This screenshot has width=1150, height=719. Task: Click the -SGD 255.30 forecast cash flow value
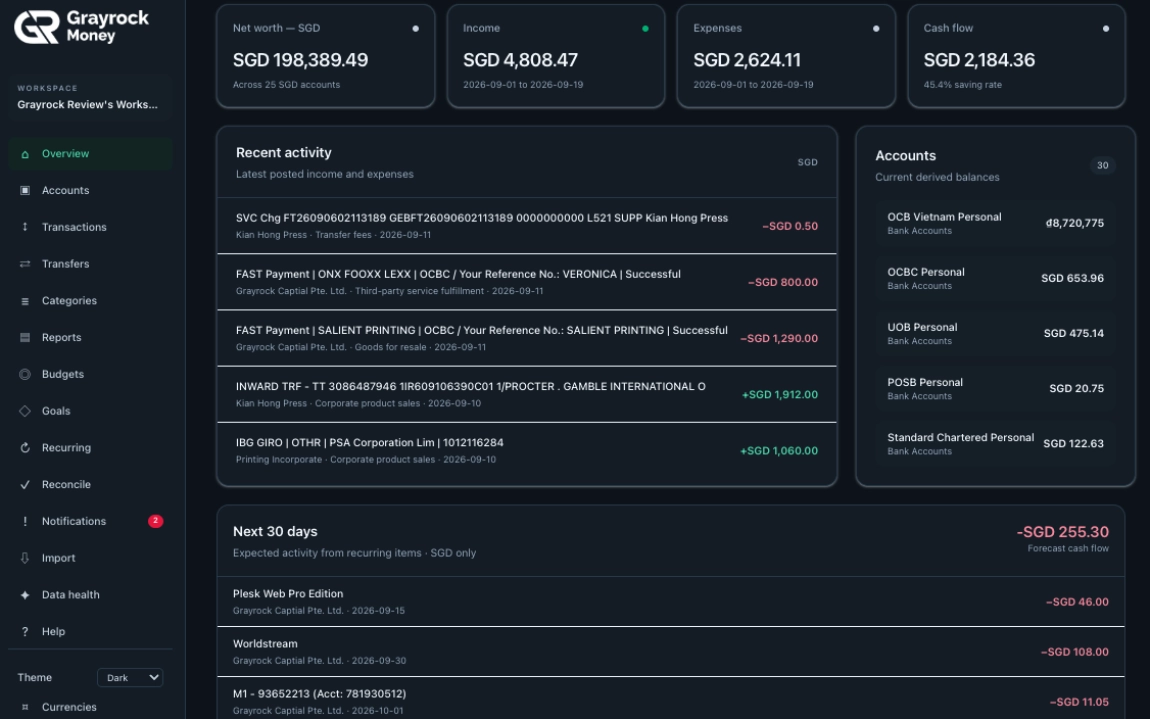(1063, 532)
